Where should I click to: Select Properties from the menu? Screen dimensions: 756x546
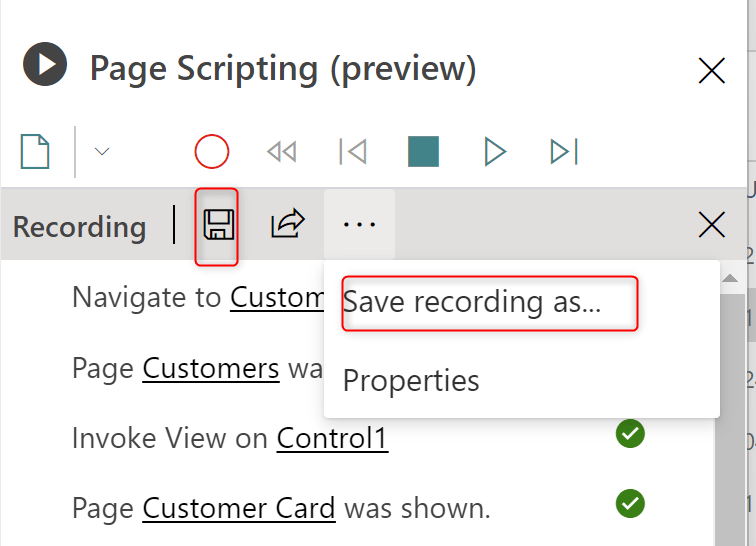click(x=411, y=381)
